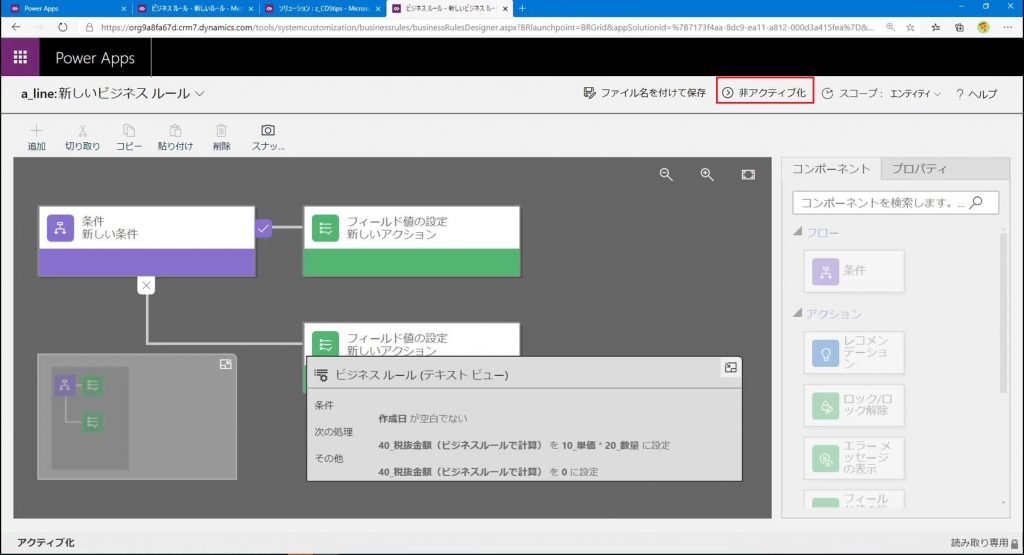The height and width of the screenshot is (555, 1024).
Task: Click the components panel scrollbar
Action: (1003, 312)
